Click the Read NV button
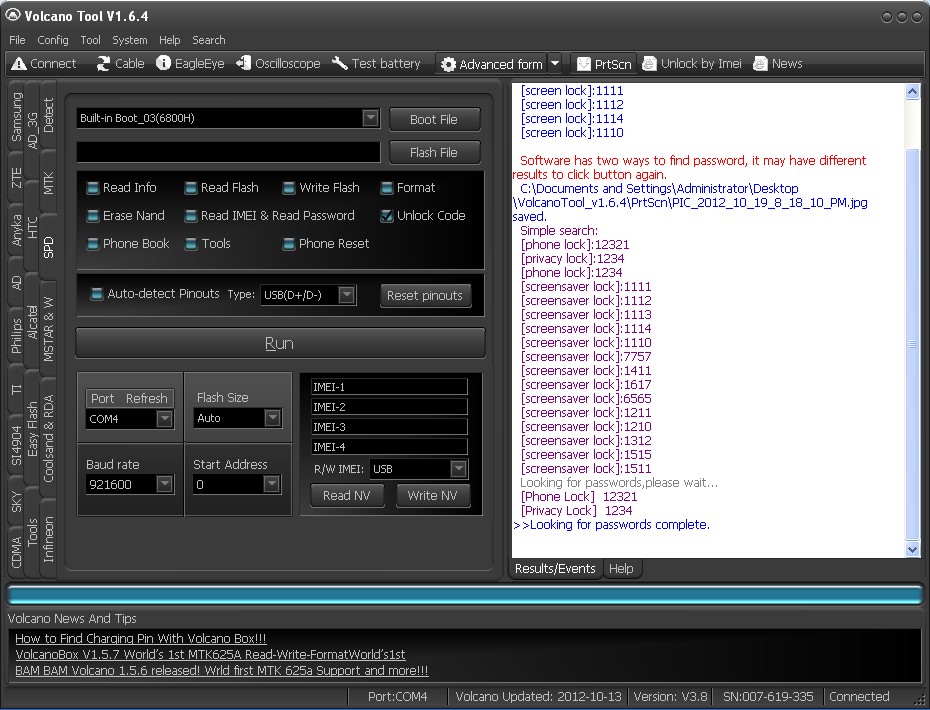The image size is (930, 710). [346, 495]
